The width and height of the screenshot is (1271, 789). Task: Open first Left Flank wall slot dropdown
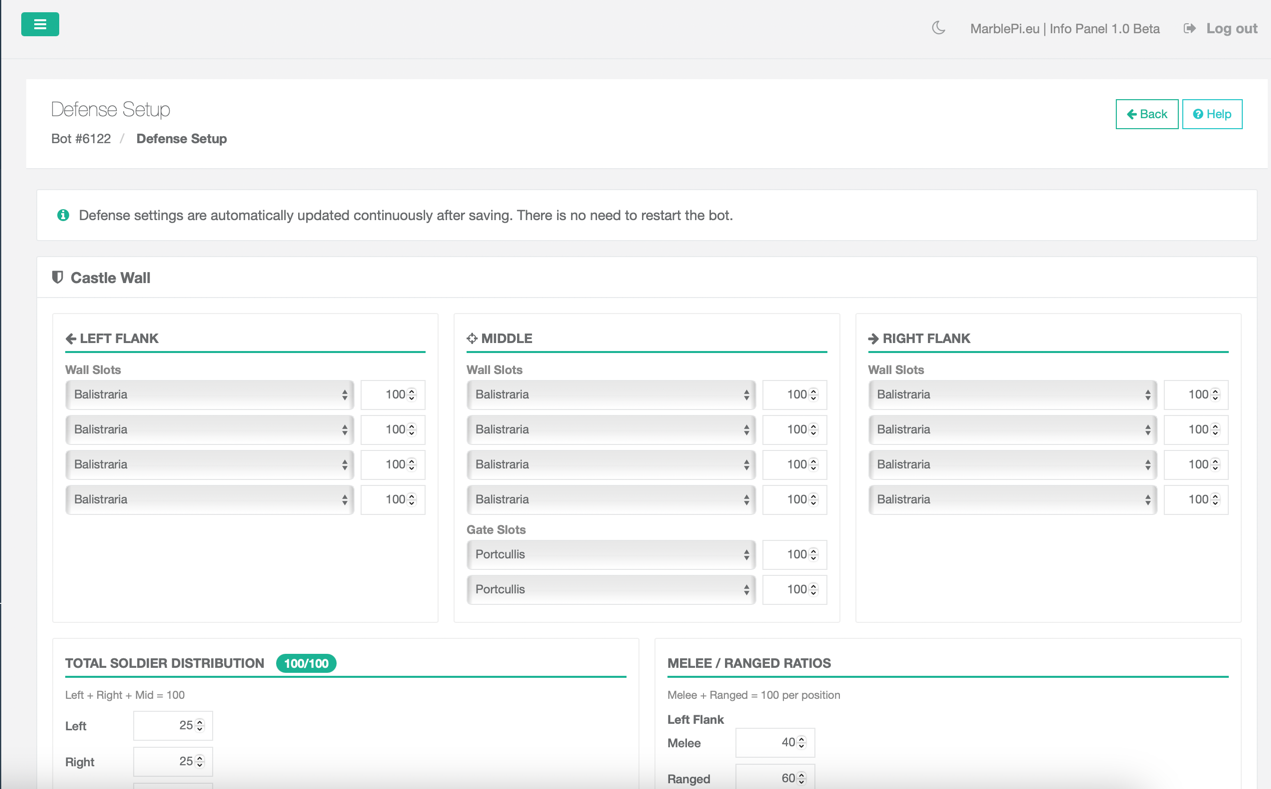tap(210, 395)
